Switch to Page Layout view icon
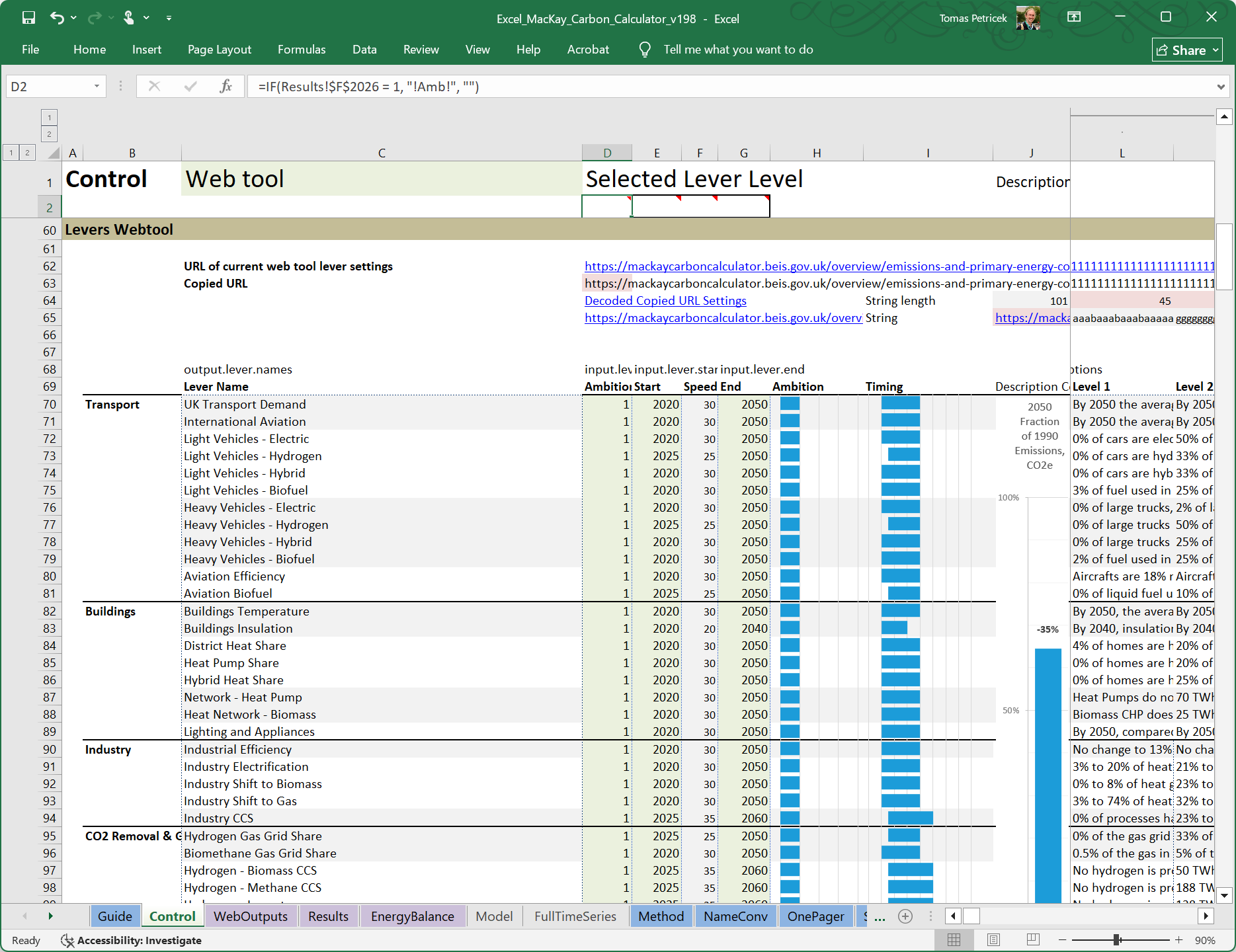The image size is (1236, 952). [x=993, y=940]
